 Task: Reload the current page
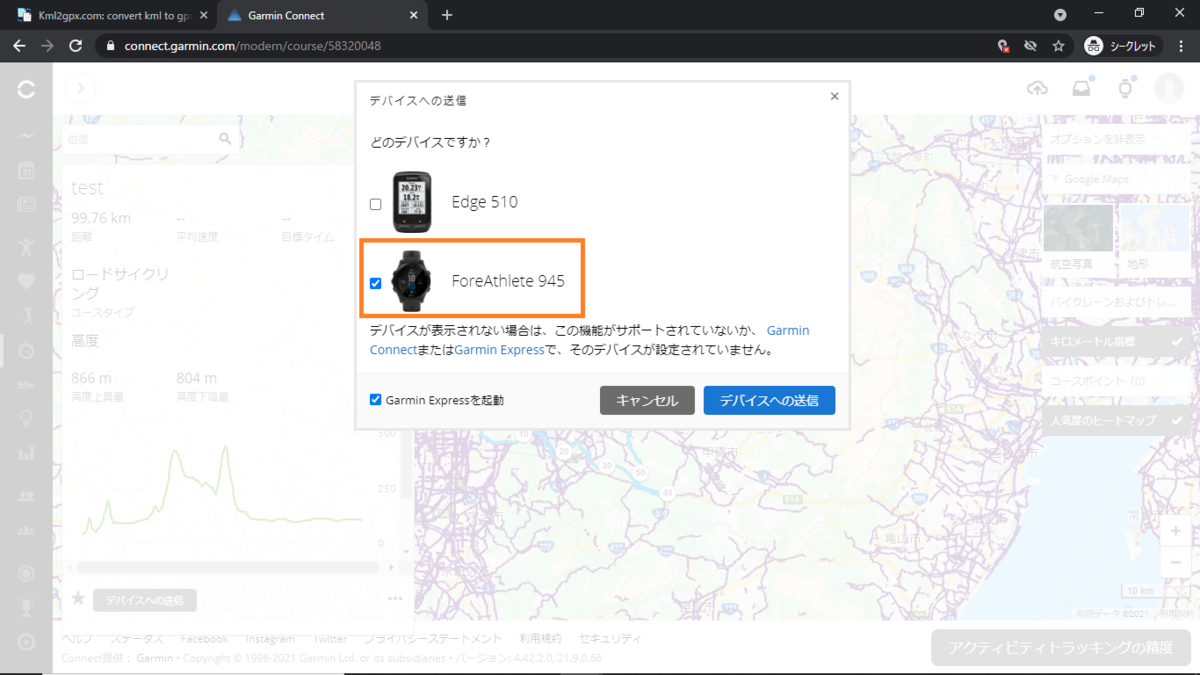[x=75, y=46]
